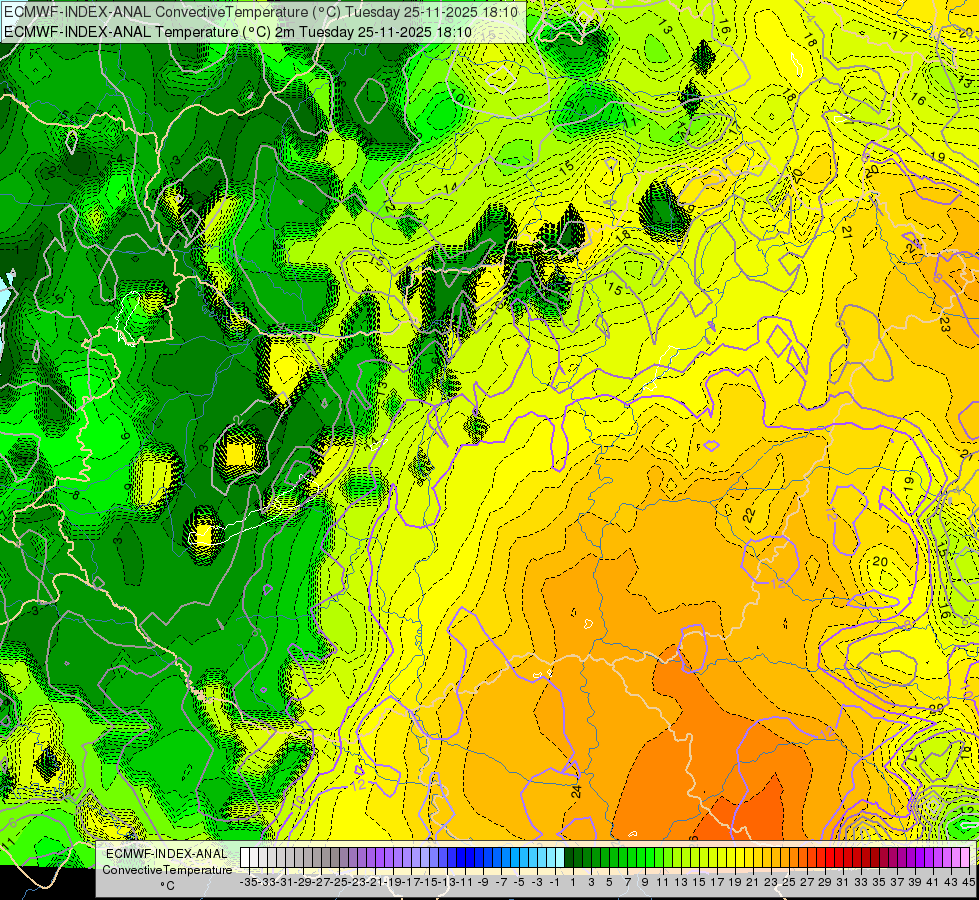Screen dimensions: 979x900
Task: Click the 23 contour label on the map
Action: (x=945, y=324)
